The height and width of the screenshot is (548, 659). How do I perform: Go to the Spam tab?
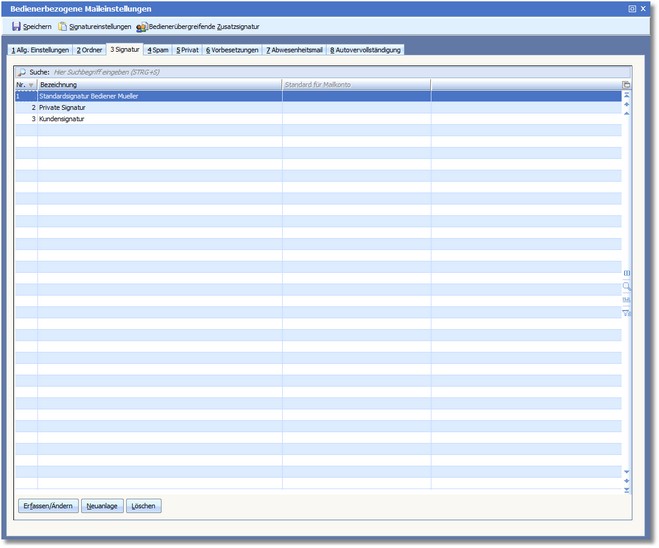tap(158, 50)
